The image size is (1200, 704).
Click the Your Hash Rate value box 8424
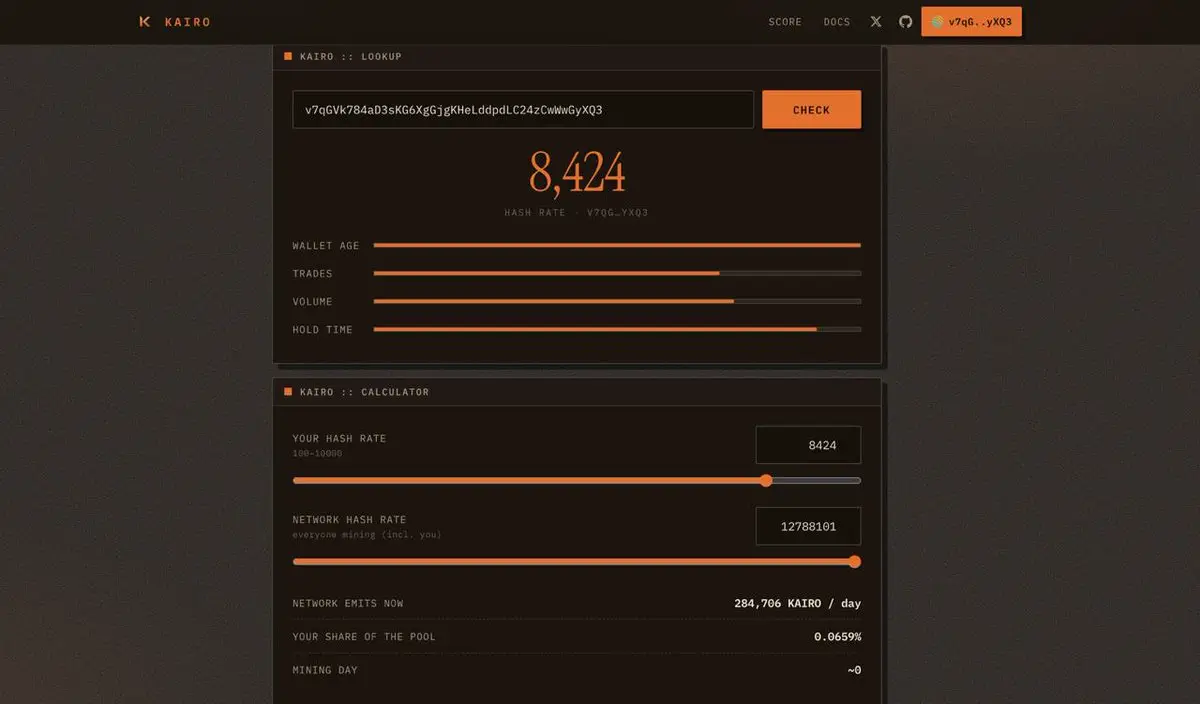(808, 445)
